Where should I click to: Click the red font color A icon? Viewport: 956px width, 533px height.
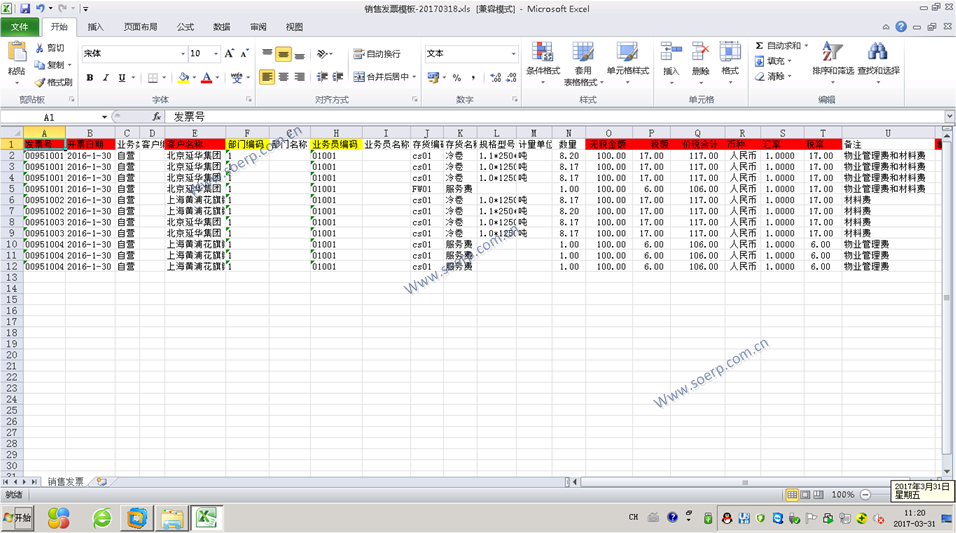coord(207,77)
